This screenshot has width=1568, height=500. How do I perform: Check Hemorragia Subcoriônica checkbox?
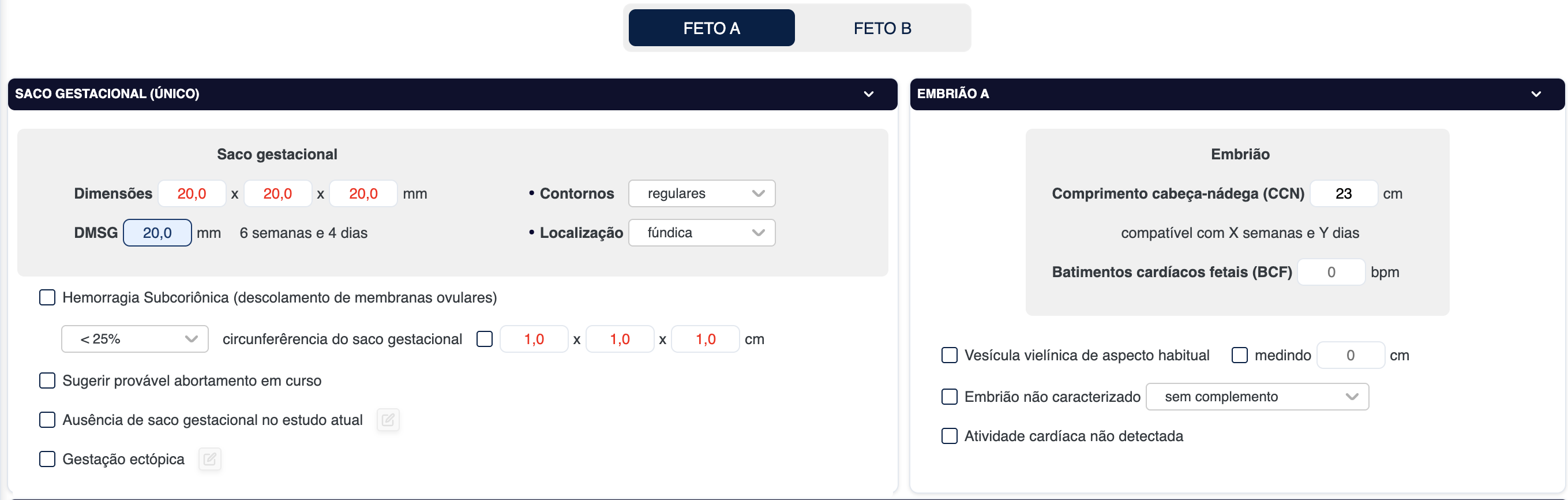pyautogui.click(x=47, y=297)
